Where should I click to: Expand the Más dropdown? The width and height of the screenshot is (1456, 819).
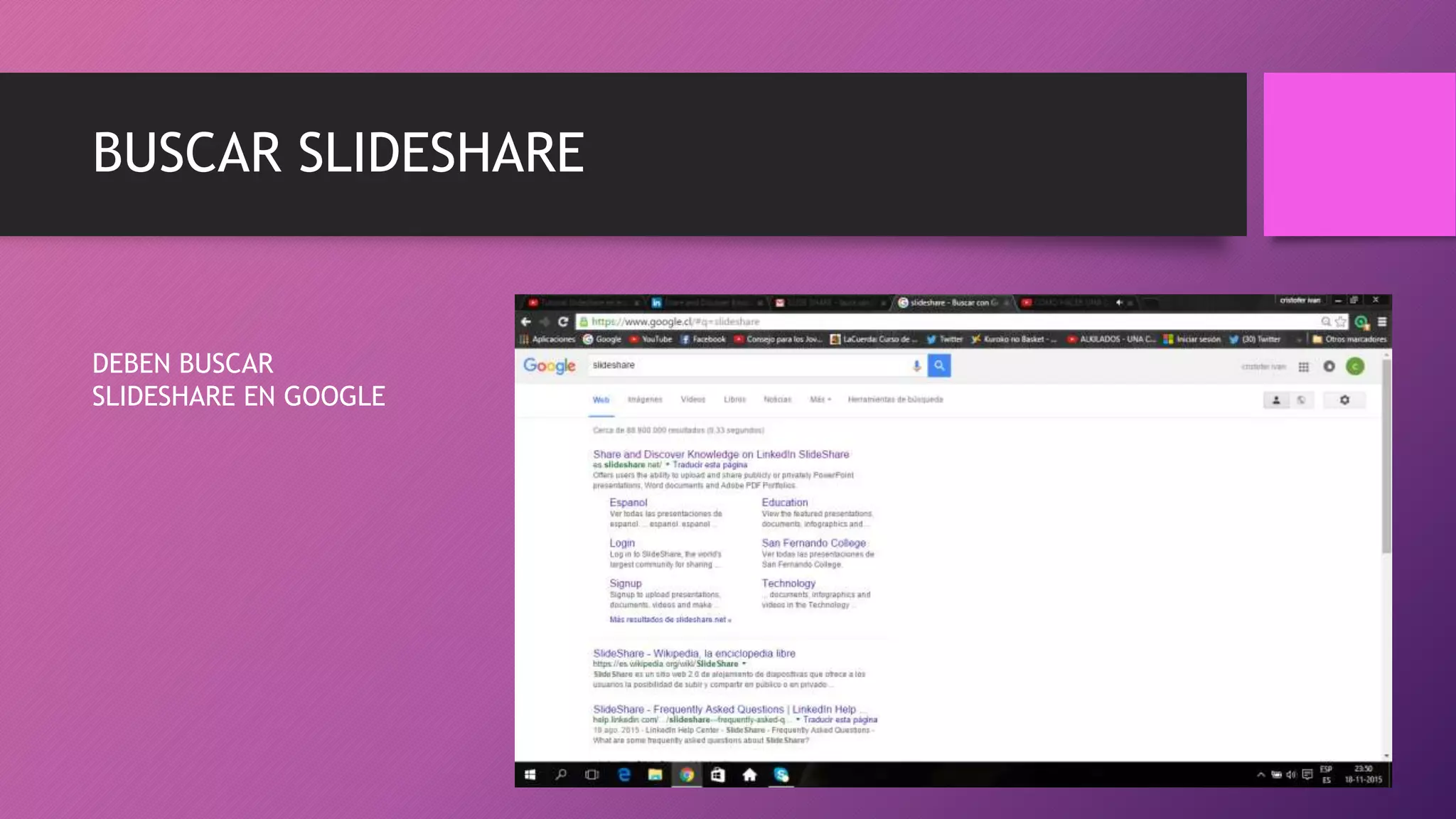820,400
